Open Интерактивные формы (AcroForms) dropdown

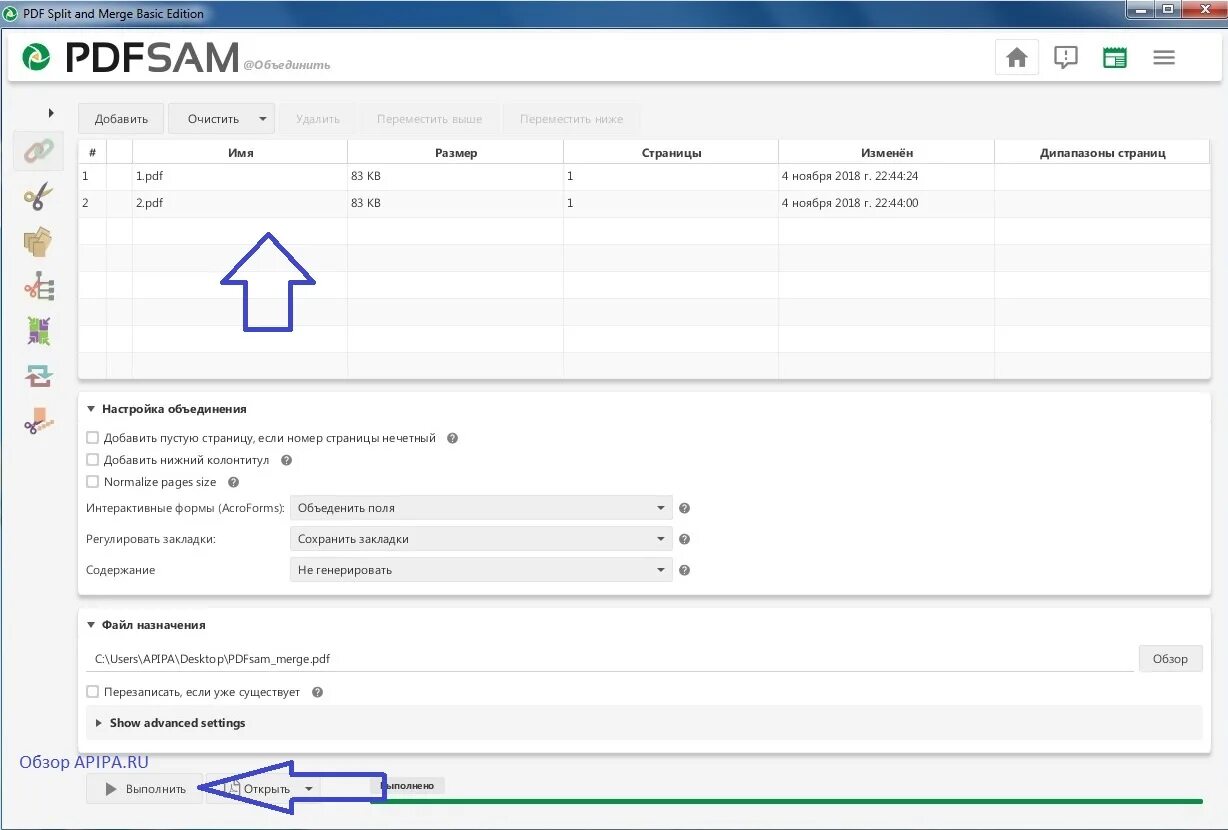[481, 508]
